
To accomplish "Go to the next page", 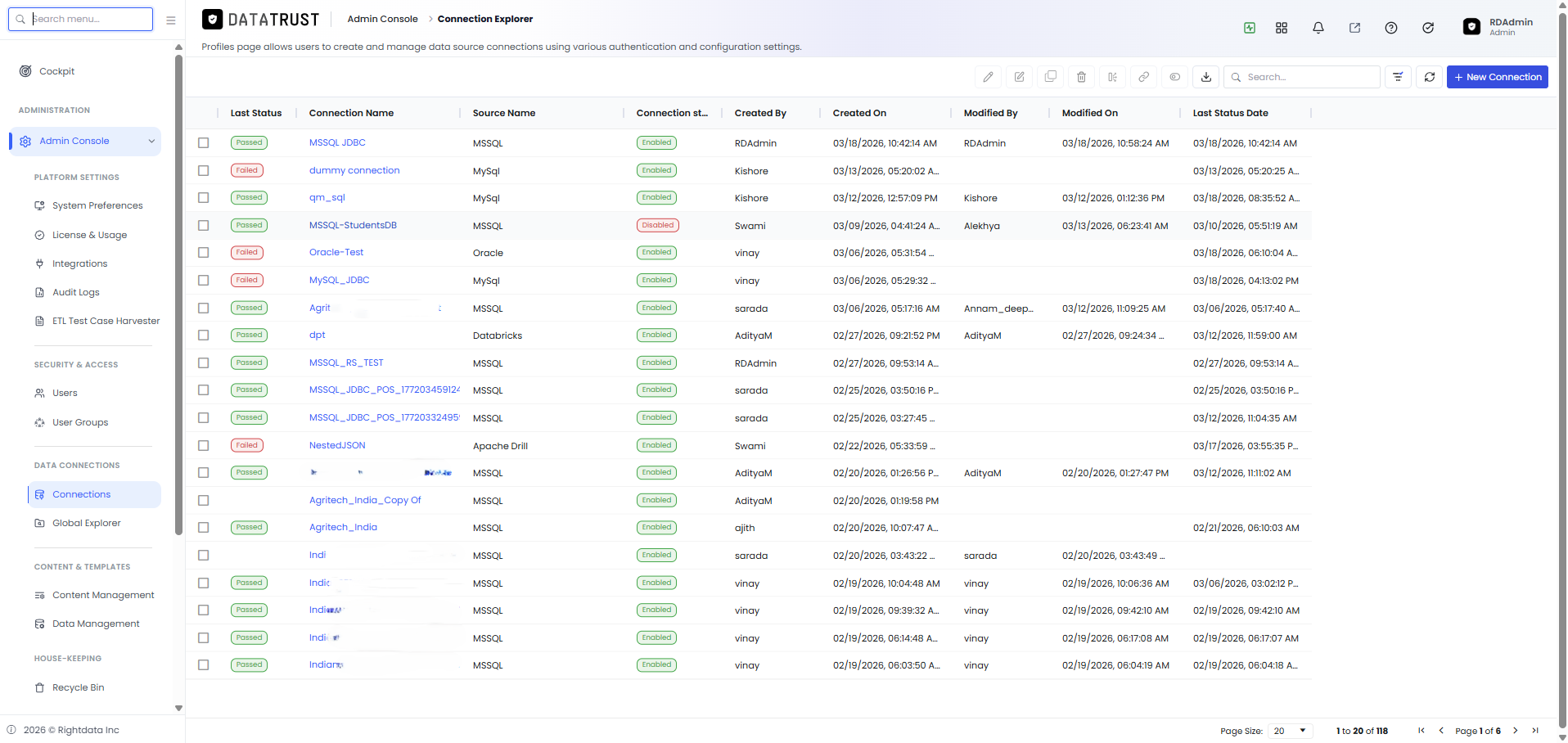I will coord(1516,731).
